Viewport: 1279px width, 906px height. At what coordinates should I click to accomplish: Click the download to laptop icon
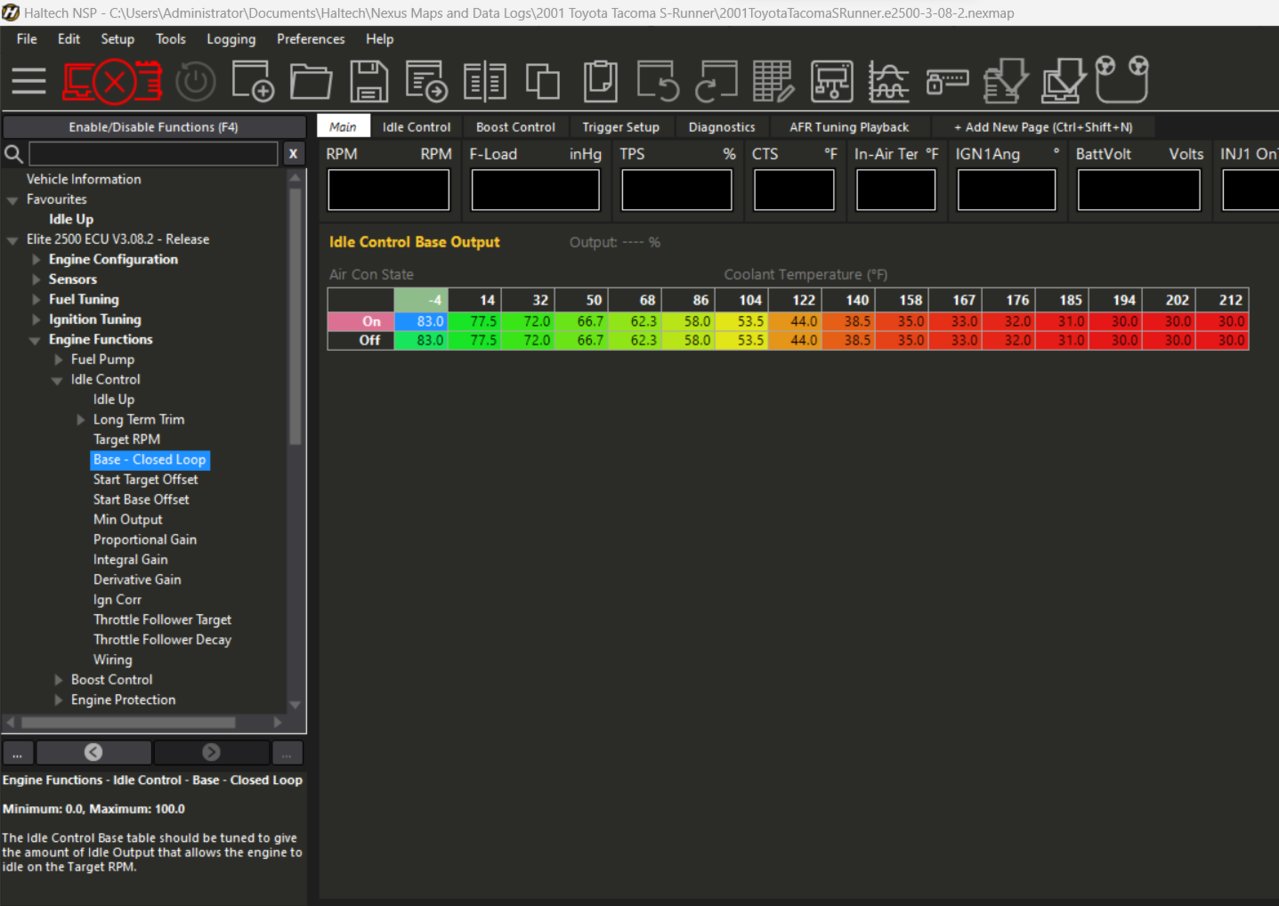[x=1064, y=81]
